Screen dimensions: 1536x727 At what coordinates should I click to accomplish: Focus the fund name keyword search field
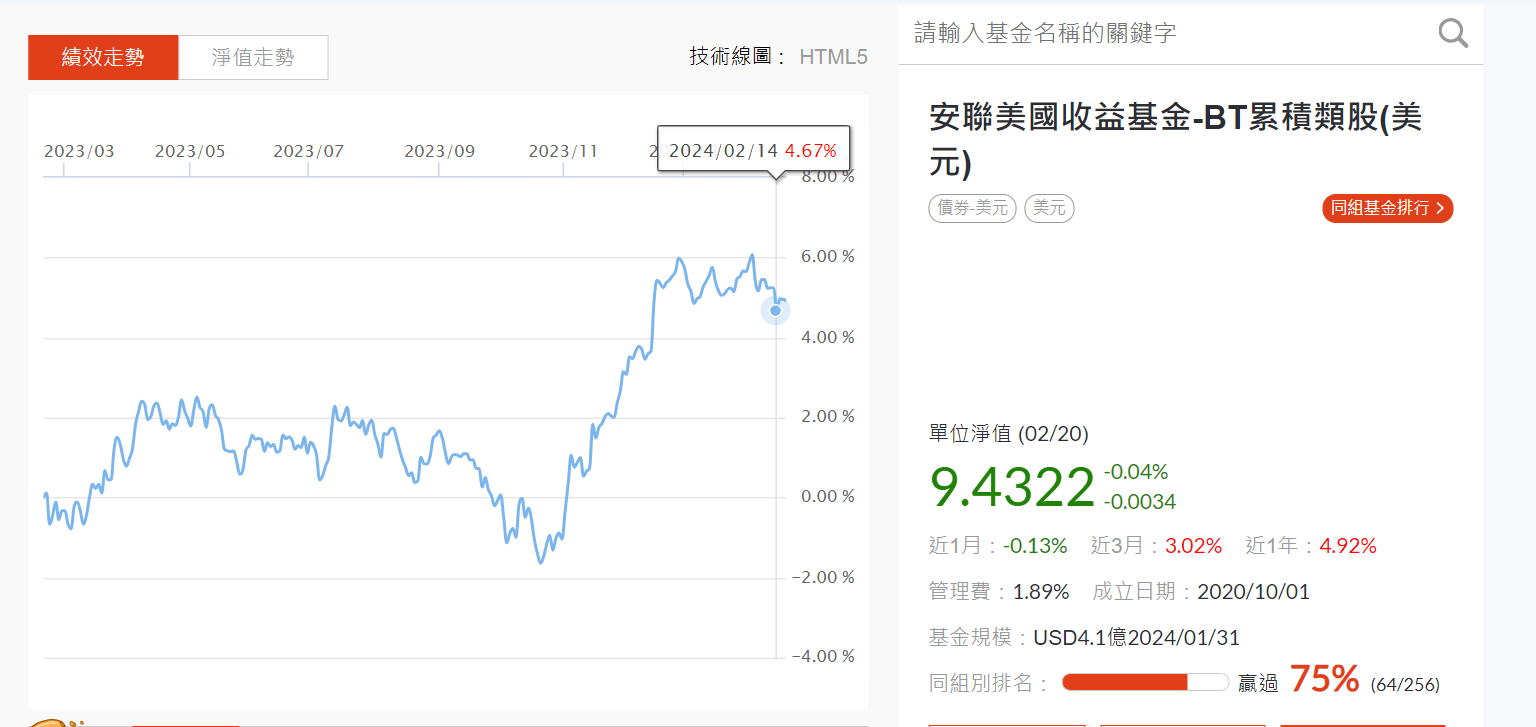(1170, 33)
